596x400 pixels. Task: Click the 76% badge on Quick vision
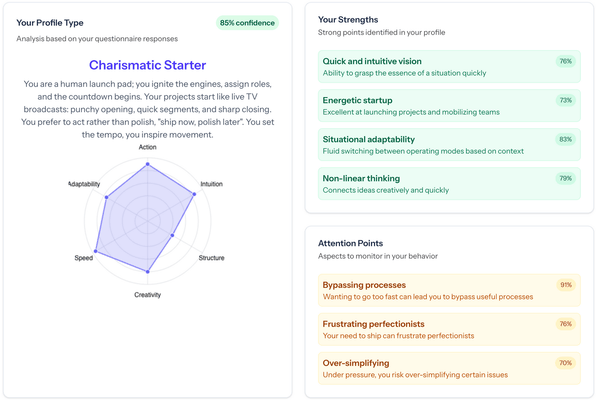(566, 61)
